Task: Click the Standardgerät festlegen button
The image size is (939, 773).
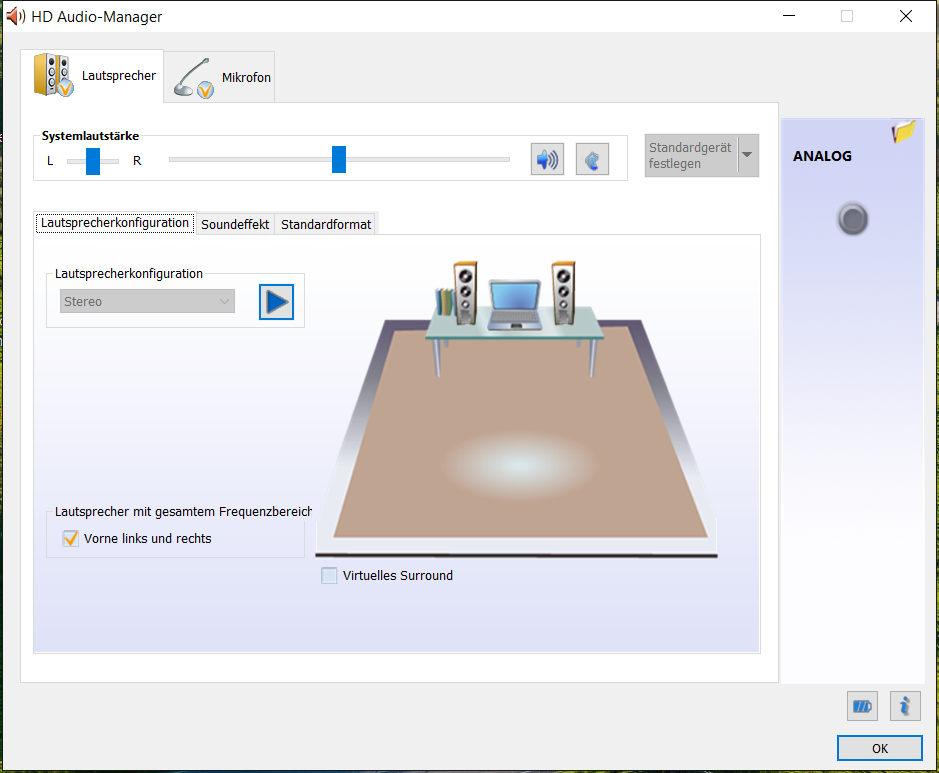Action: point(691,156)
